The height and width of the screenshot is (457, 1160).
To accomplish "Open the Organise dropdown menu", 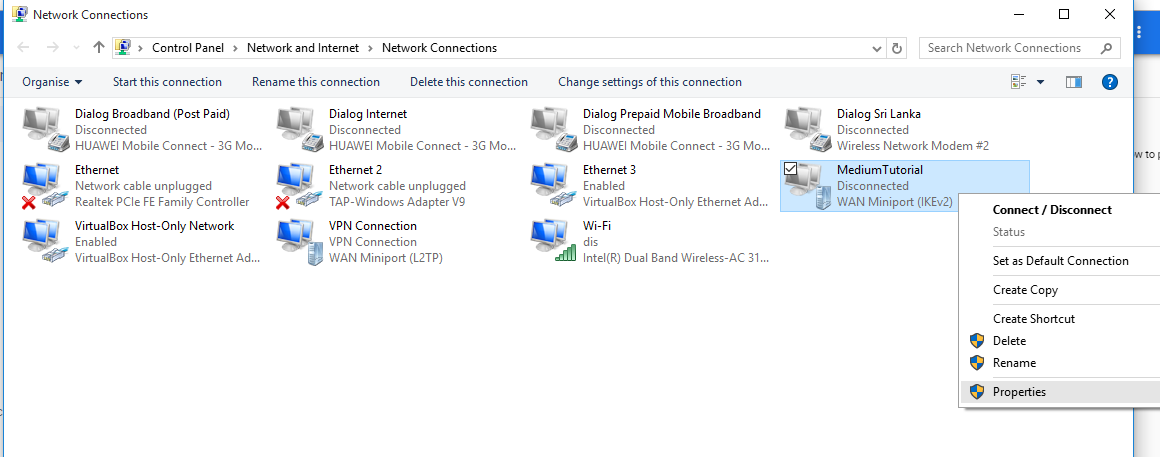I will point(52,82).
